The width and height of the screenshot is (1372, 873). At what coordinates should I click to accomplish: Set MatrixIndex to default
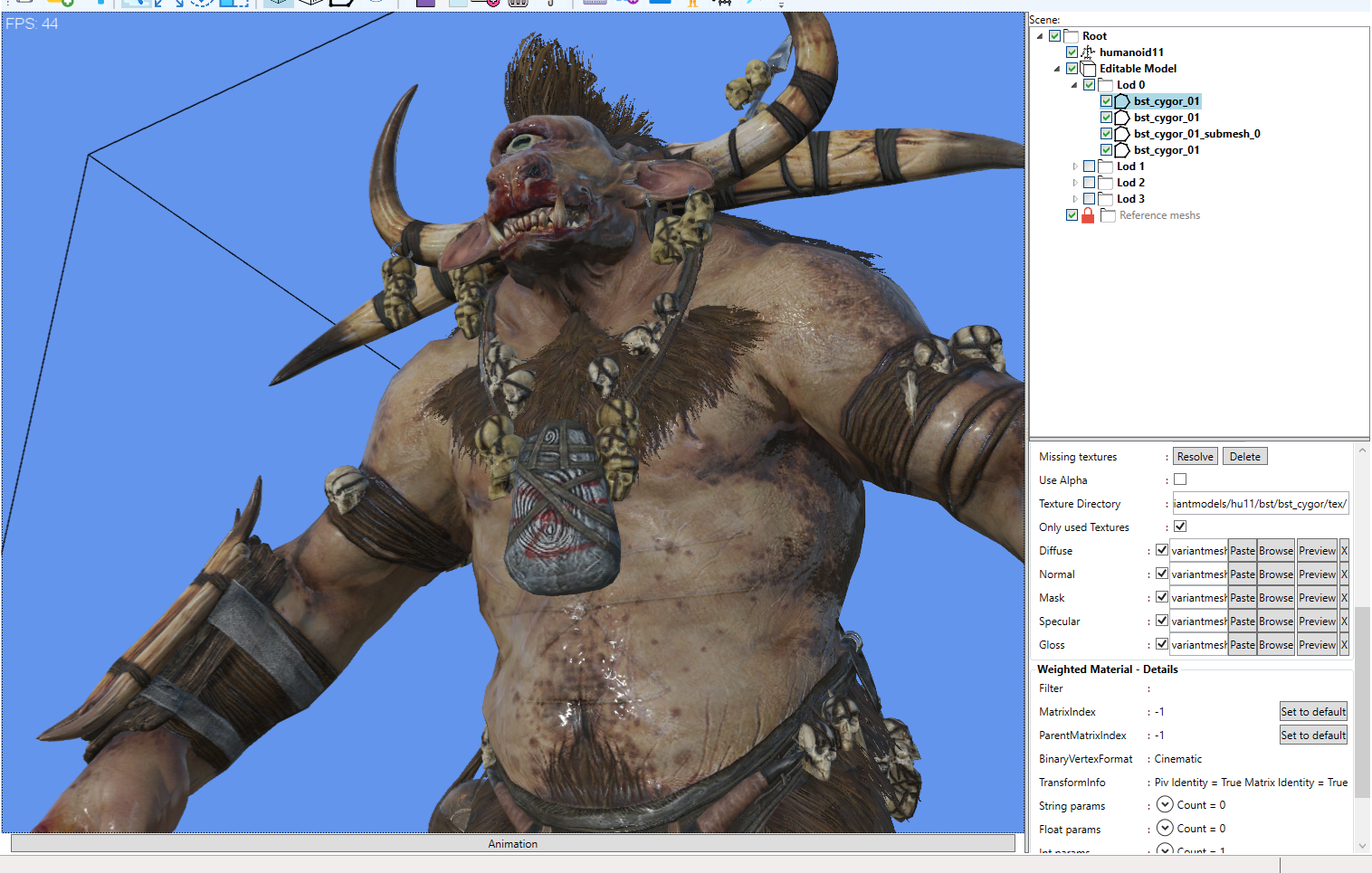click(1313, 712)
